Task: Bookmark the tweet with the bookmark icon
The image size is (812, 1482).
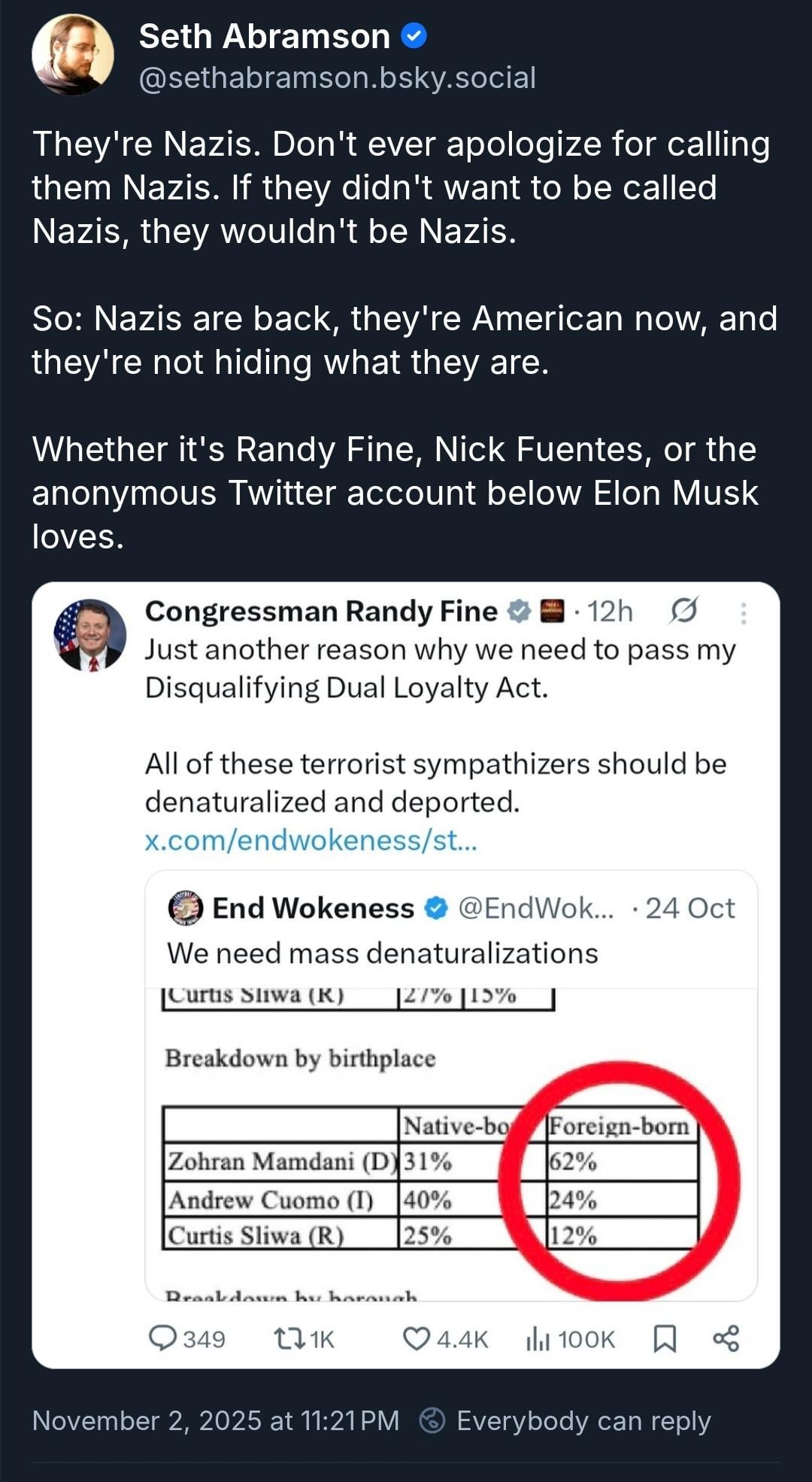Action: coord(665,1338)
